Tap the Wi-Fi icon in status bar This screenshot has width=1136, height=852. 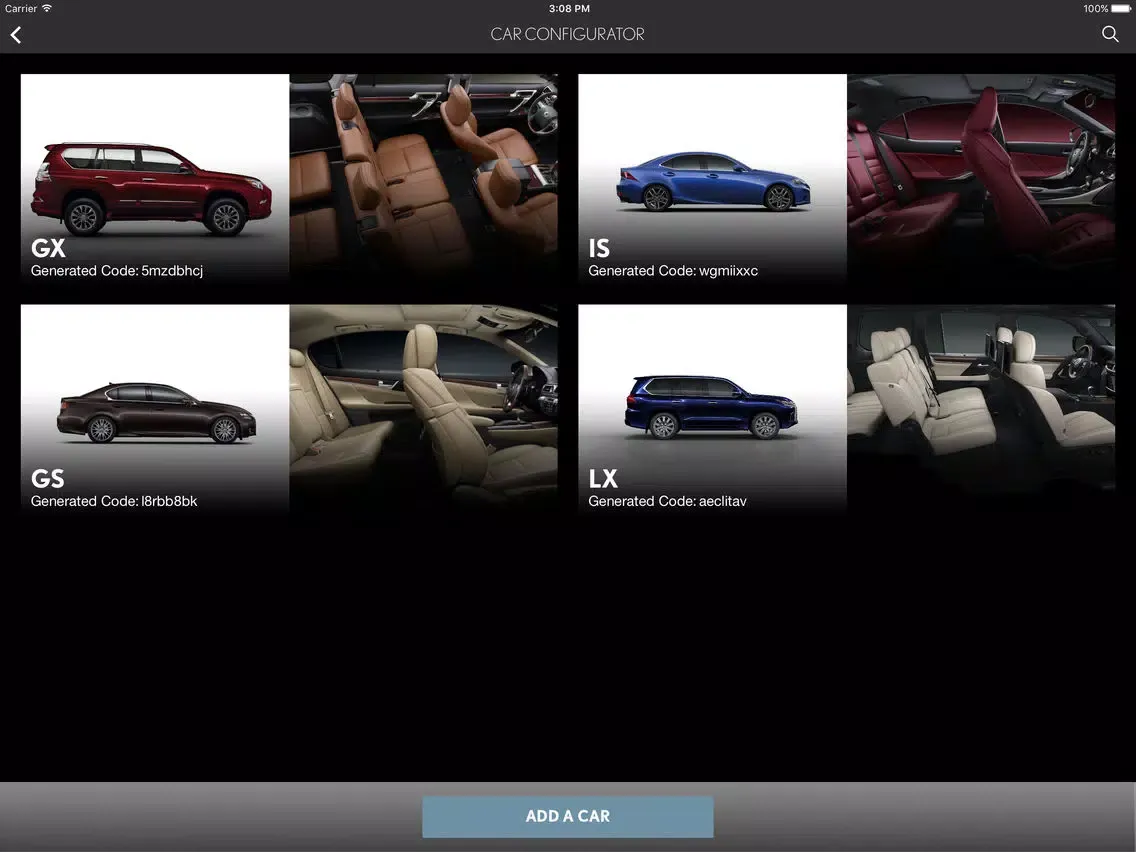[47, 8]
